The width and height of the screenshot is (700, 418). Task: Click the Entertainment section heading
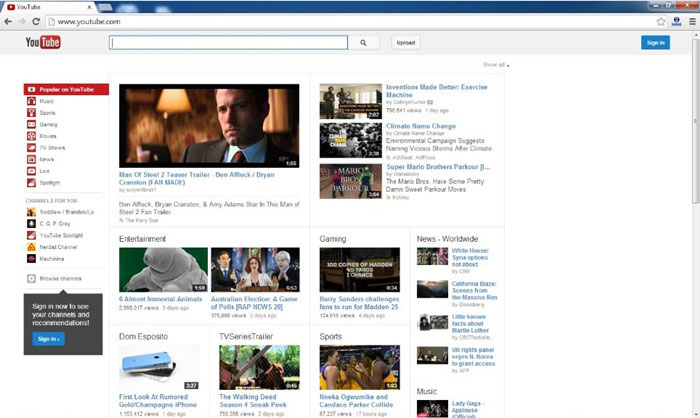(142, 239)
